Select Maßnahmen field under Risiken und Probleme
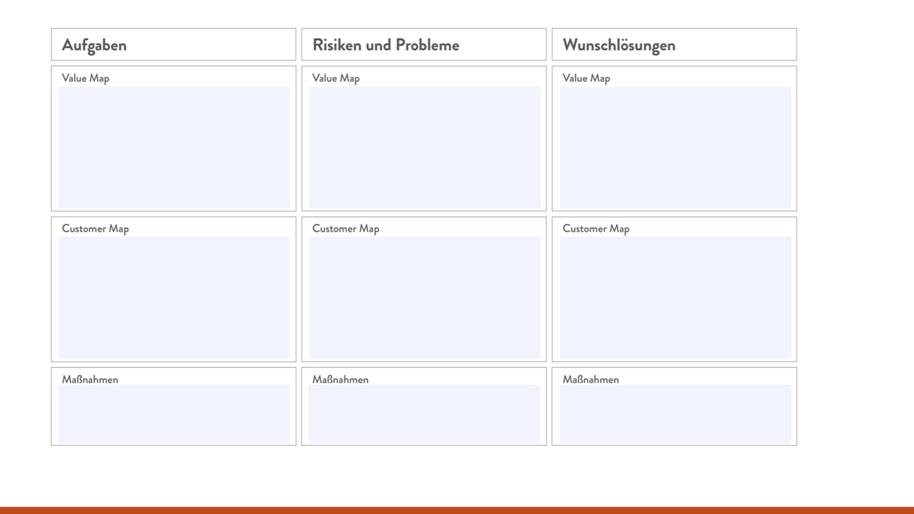914x514 pixels. (x=424, y=414)
